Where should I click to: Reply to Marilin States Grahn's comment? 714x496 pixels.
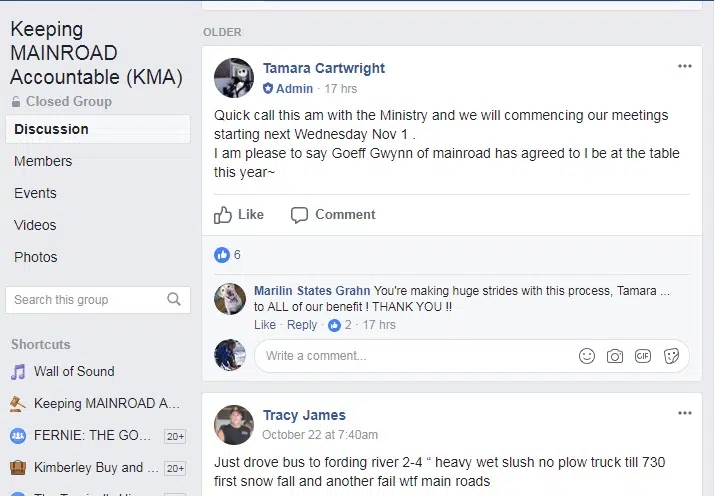(x=301, y=325)
